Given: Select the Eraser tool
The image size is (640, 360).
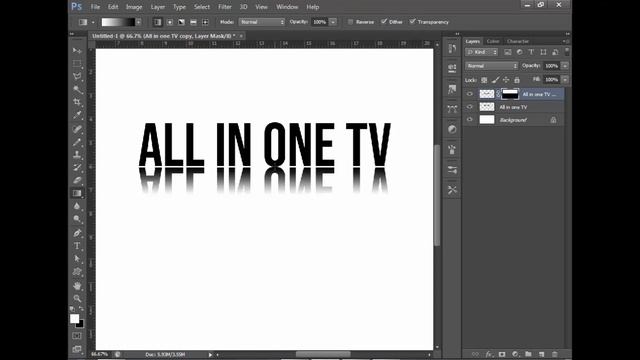Looking at the screenshot, I should point(77,180).
